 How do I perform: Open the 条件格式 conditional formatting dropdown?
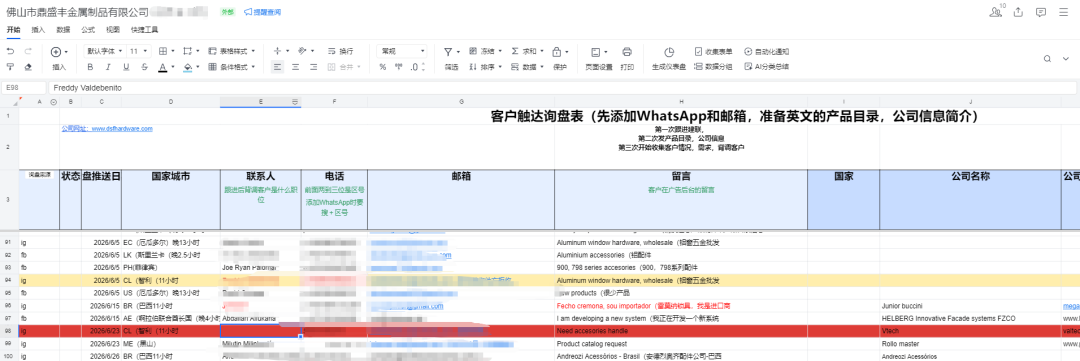pyautogui.click(x=231, y=67)
